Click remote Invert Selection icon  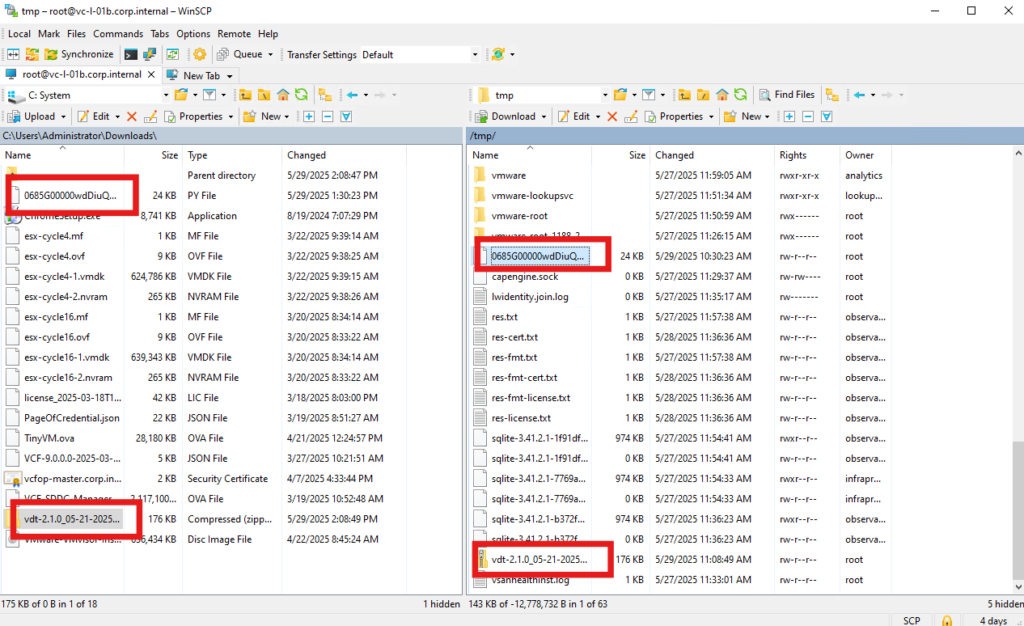827,116
